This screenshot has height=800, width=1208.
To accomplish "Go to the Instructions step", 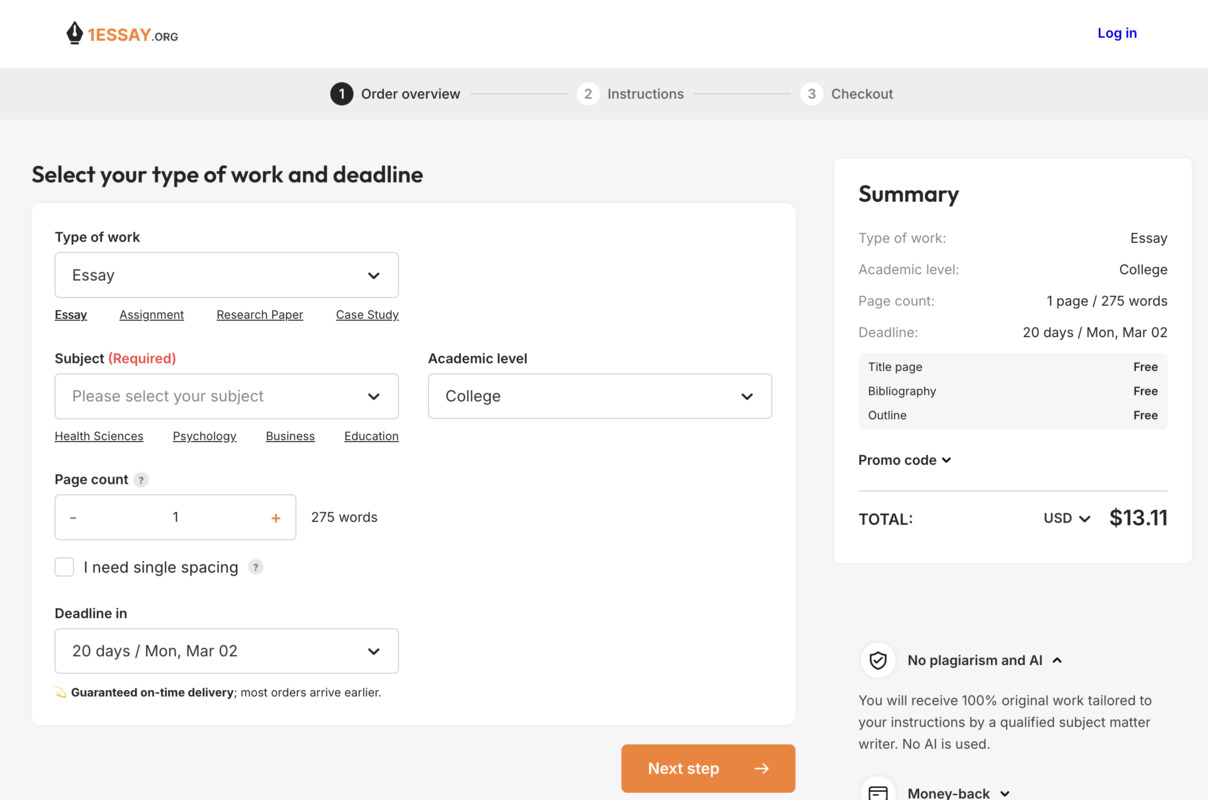I will [x=630, y=94].
